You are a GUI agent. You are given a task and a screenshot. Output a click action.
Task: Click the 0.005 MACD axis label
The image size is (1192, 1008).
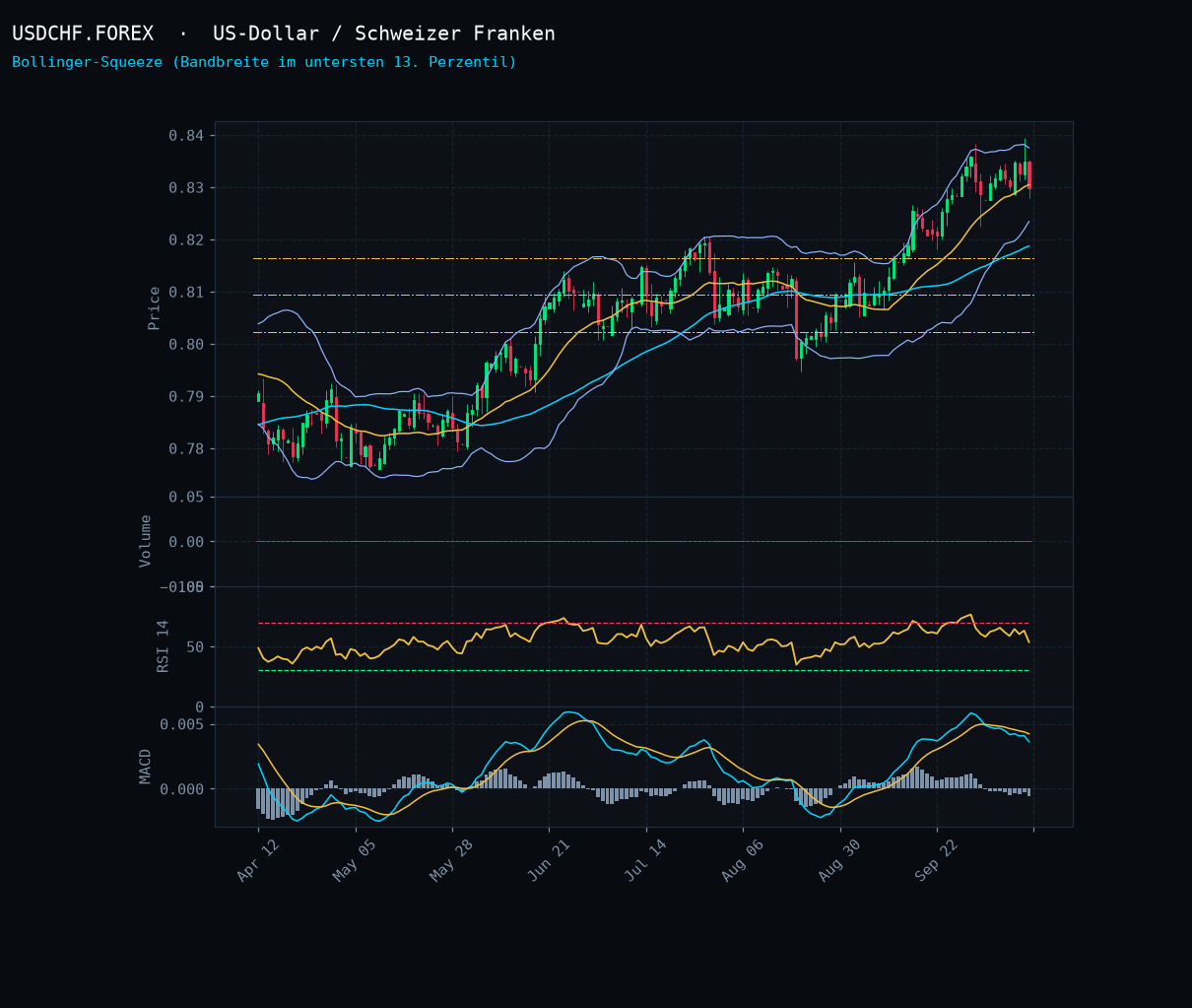coord(181,724)
